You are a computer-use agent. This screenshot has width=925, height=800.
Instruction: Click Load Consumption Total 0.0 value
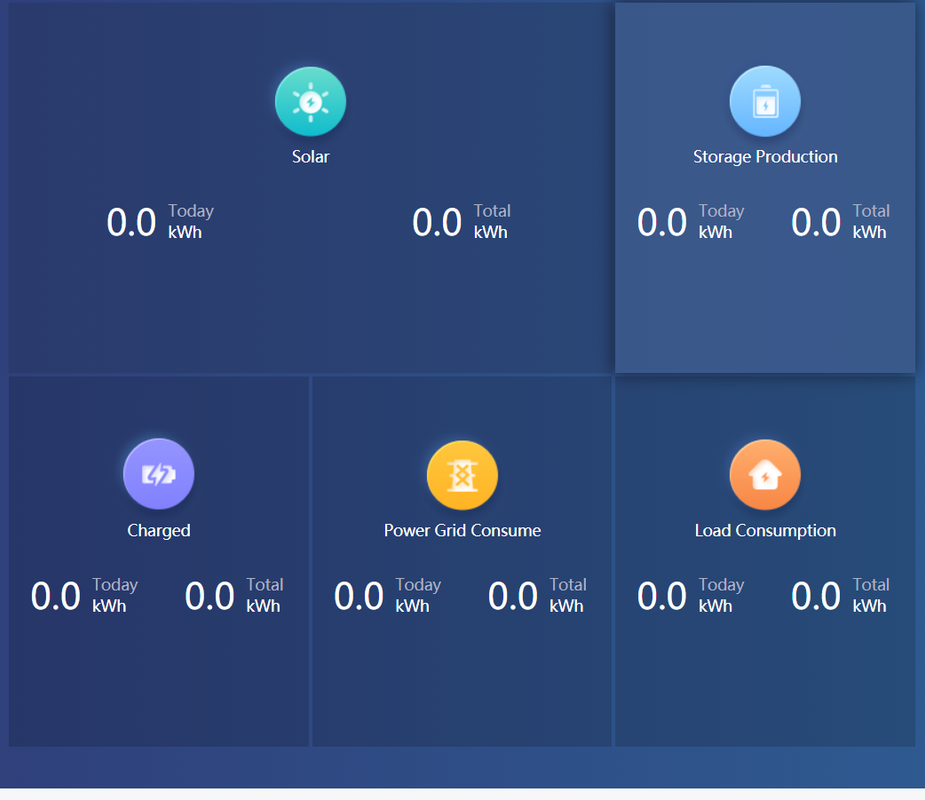click(816, 596)
